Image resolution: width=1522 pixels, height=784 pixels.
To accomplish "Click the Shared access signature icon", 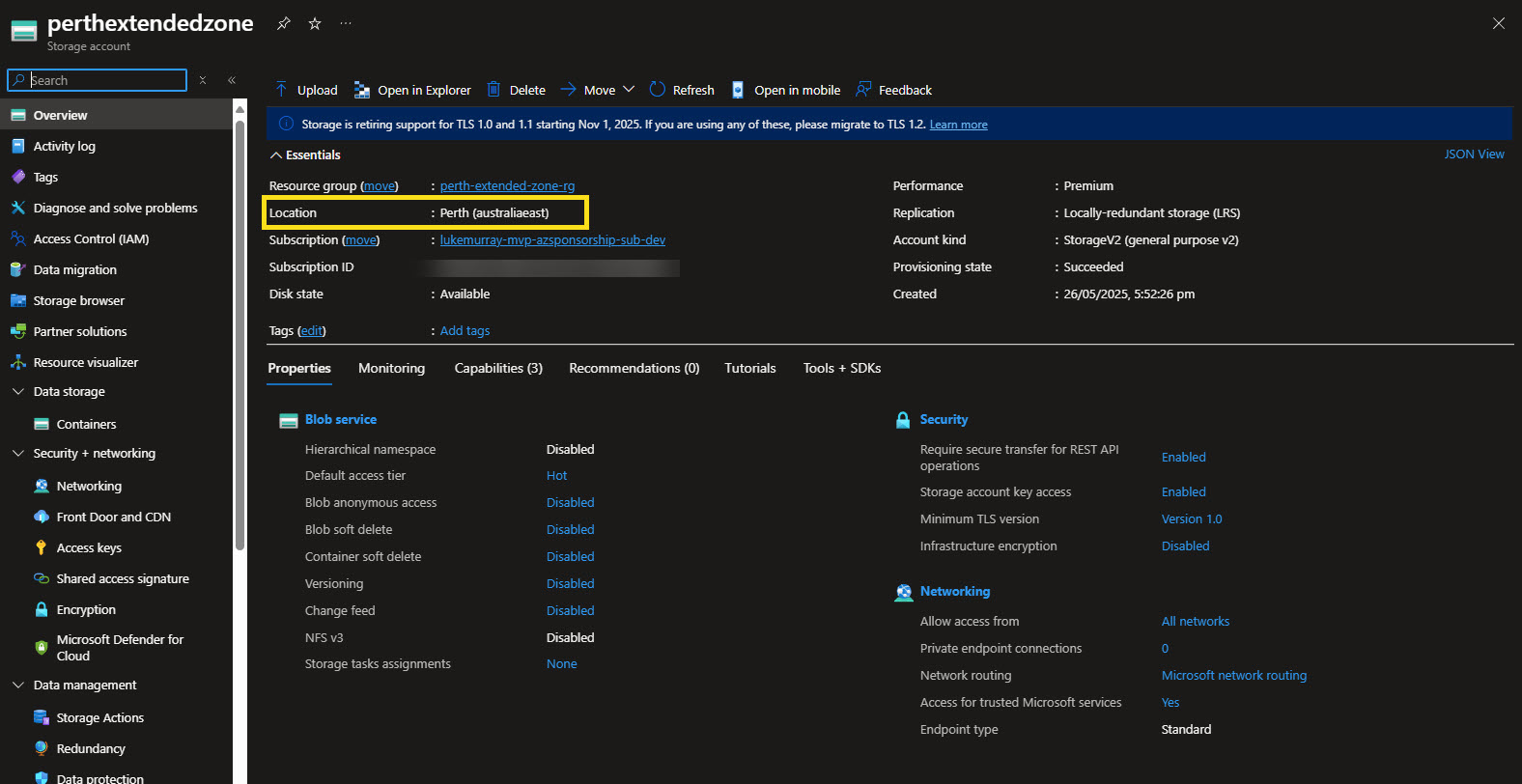I will 41,578.
